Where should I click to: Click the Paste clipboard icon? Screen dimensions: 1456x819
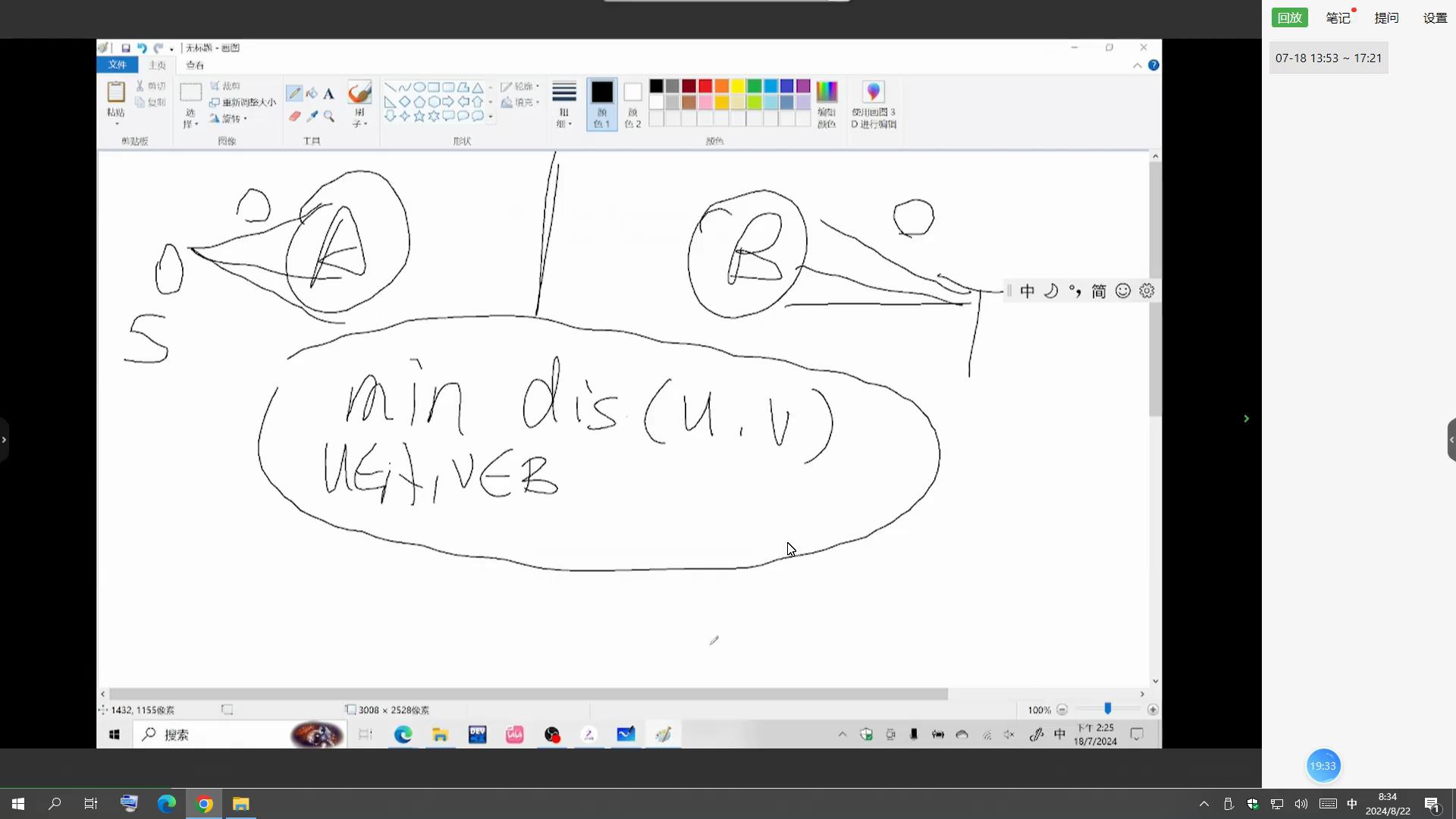pyautogui.click(x=115, y=93)
